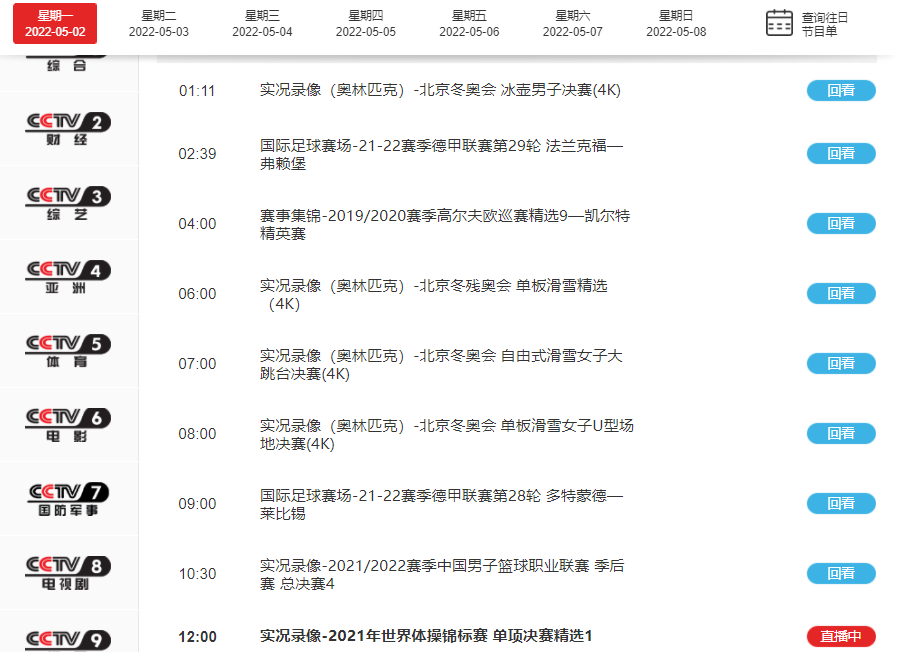Select the 02:39 time entry

[197, 154]
